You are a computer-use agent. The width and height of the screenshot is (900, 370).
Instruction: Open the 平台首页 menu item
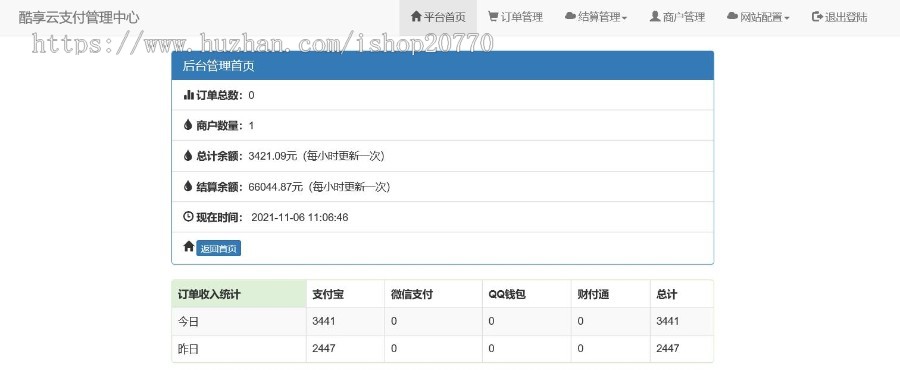pyautogui.click(x=438, y=17)
